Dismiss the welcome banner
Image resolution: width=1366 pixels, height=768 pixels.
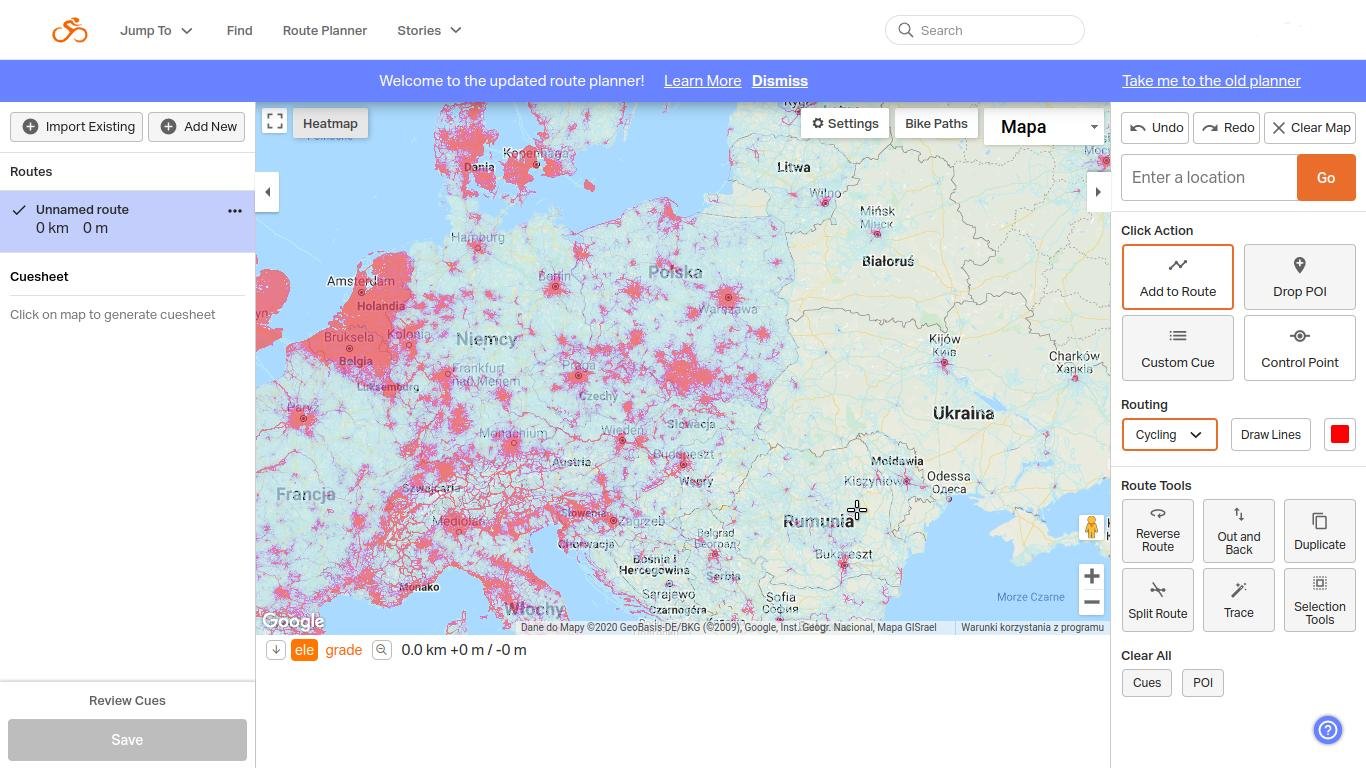pyautogui.click(x=779, y=81)
